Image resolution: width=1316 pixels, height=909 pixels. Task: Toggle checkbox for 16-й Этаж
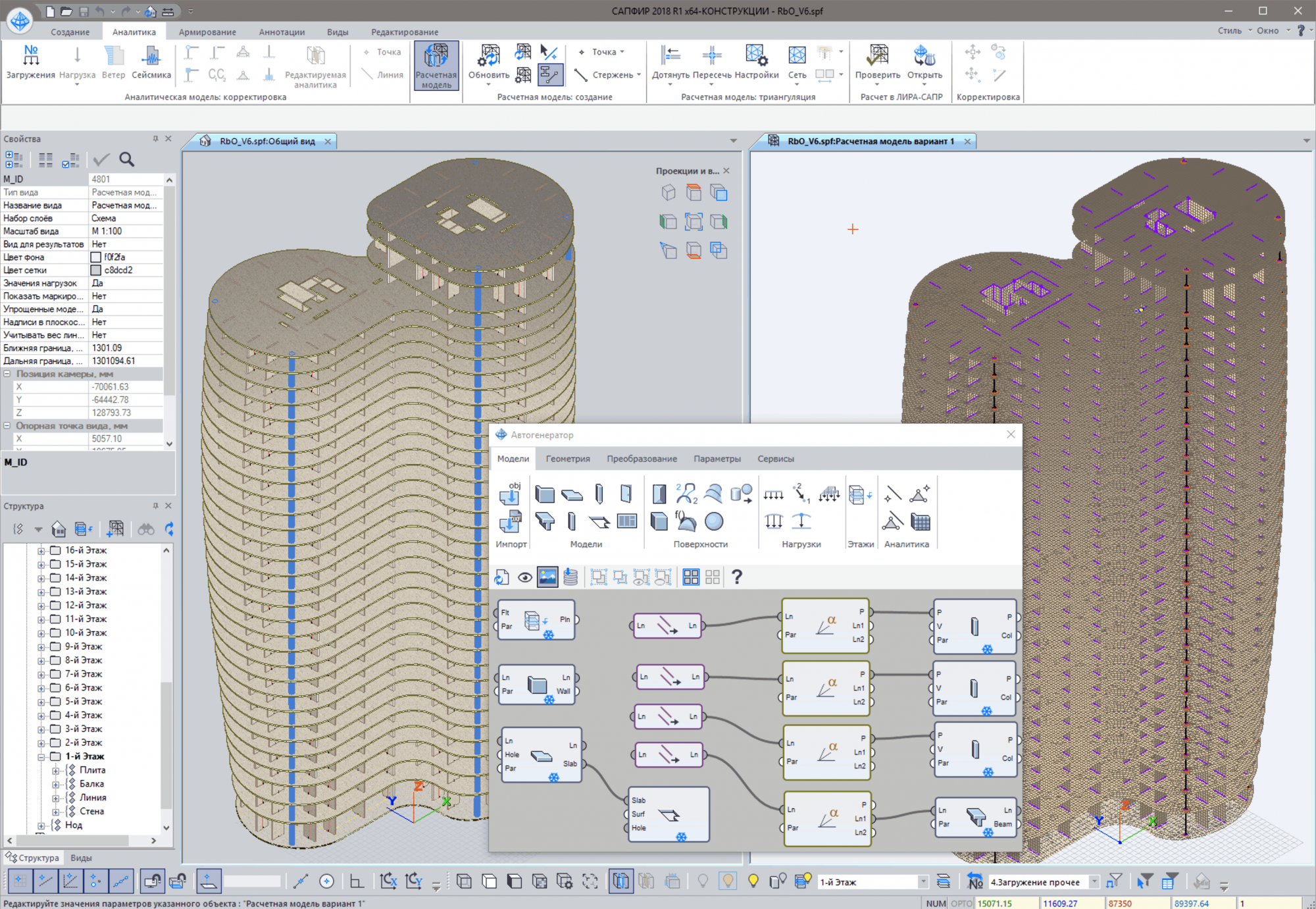point(56,550)
